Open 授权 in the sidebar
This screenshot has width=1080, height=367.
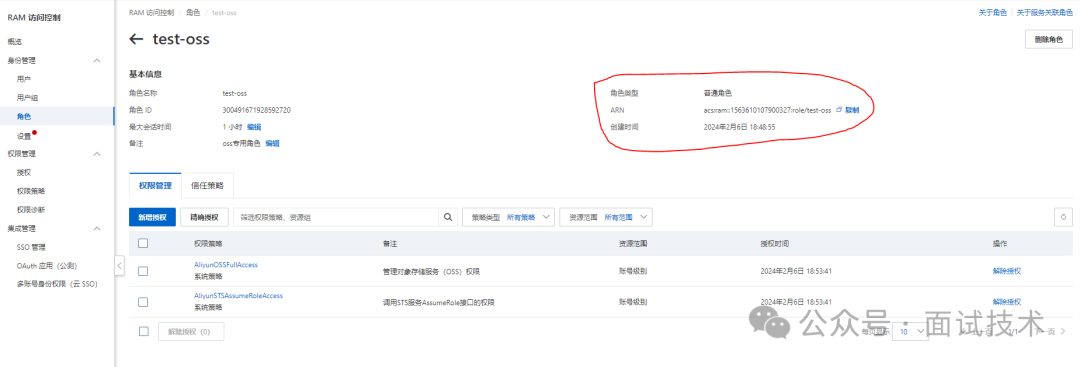(x=24, y=173)
